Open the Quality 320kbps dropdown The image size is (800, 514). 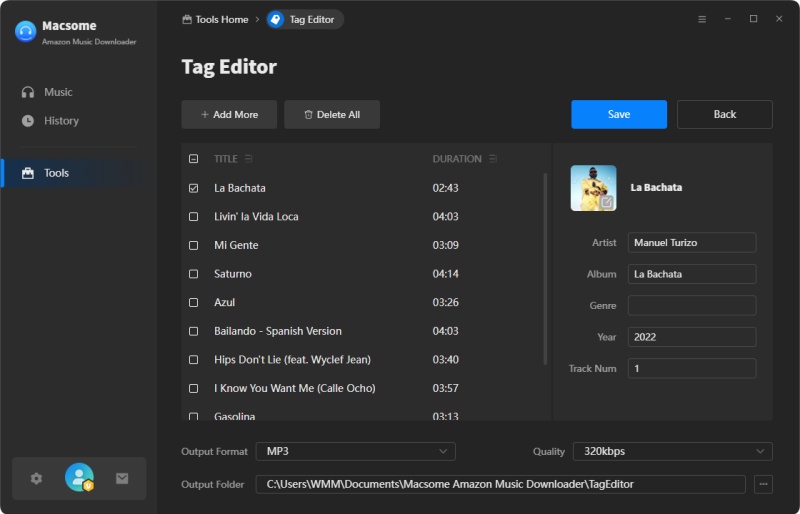click(x=672, y=451)
